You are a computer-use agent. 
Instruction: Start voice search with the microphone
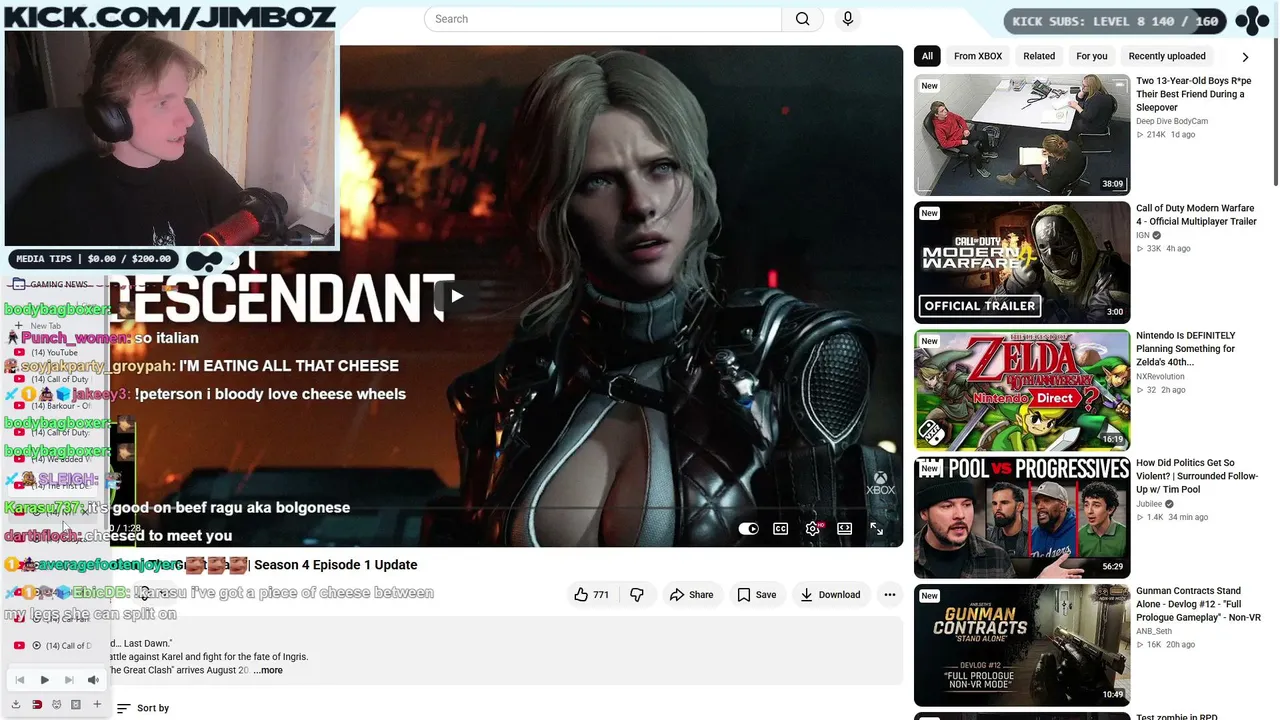point(848,19)
